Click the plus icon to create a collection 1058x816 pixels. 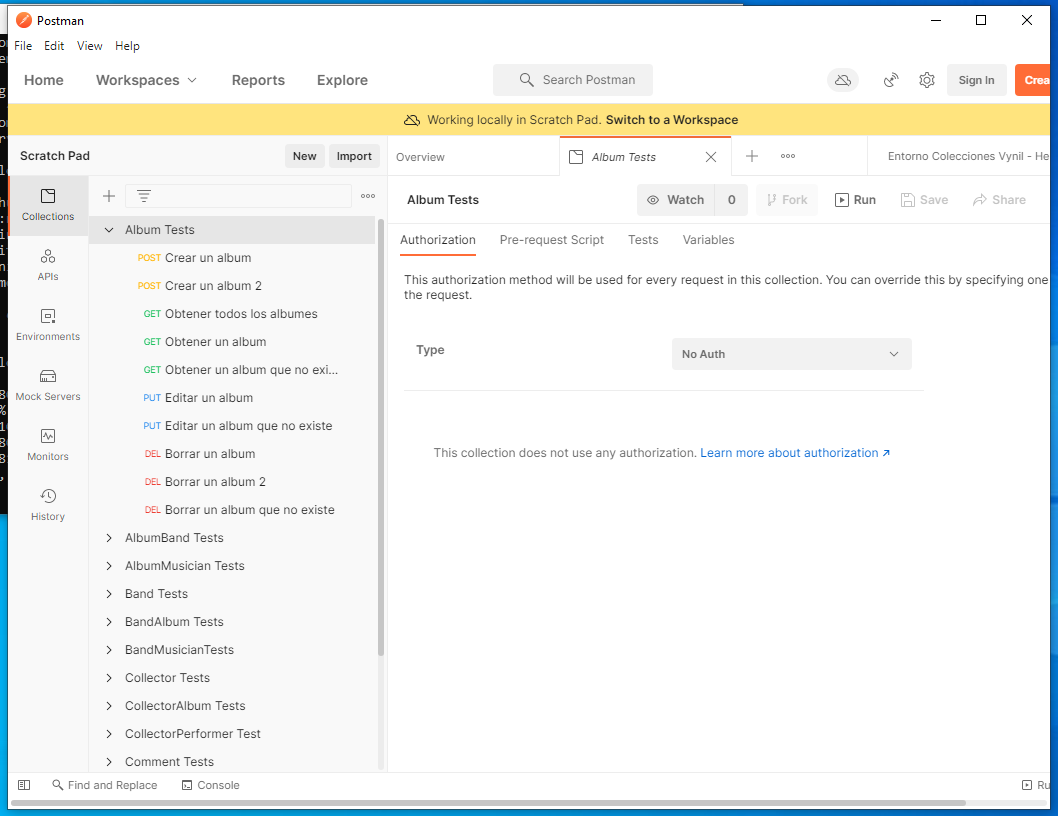[x=109, y=196]
